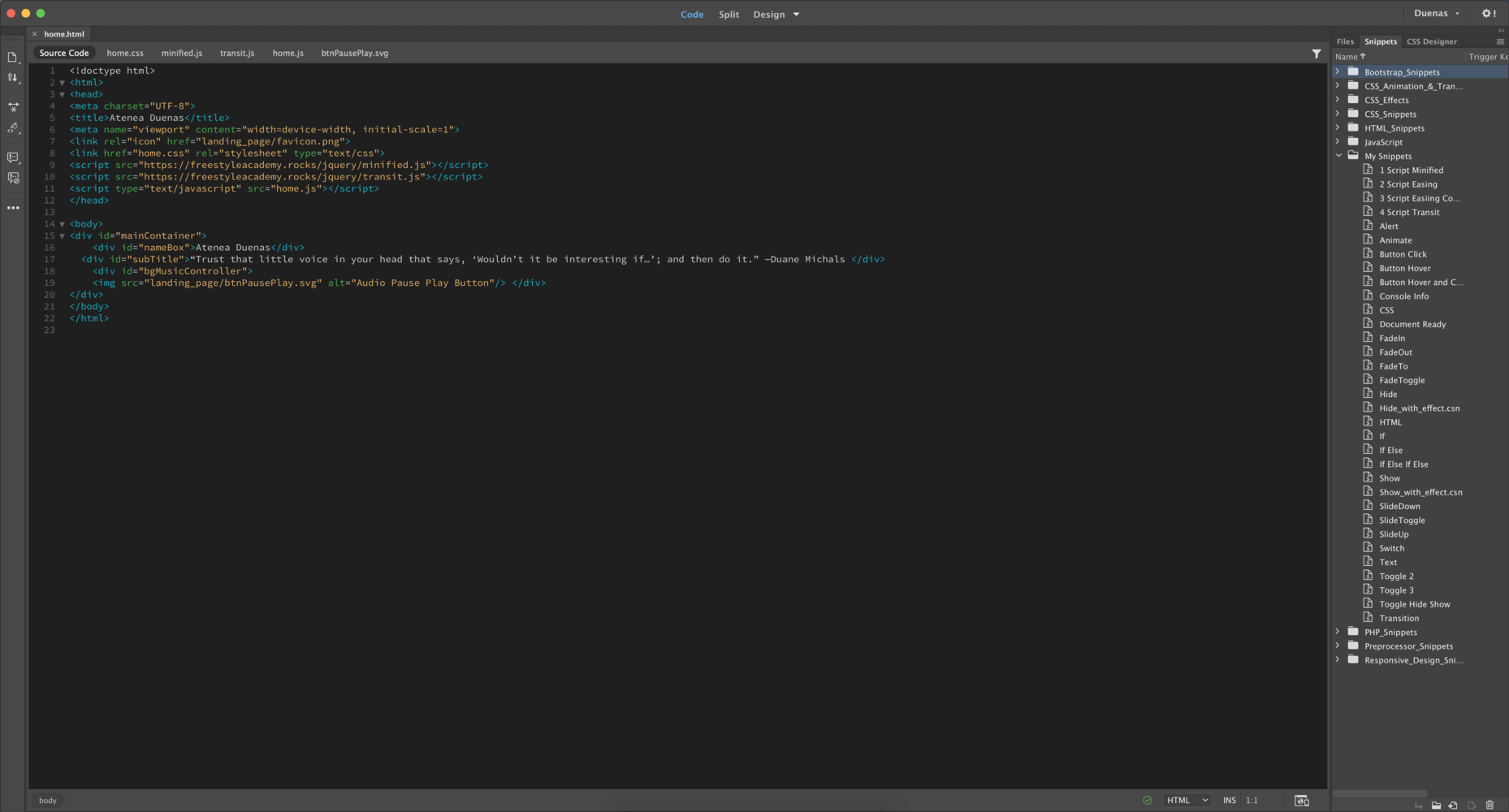Click the Snippets panel horizontal scrollbar
1509x812 pixels.
(1380, 793)
